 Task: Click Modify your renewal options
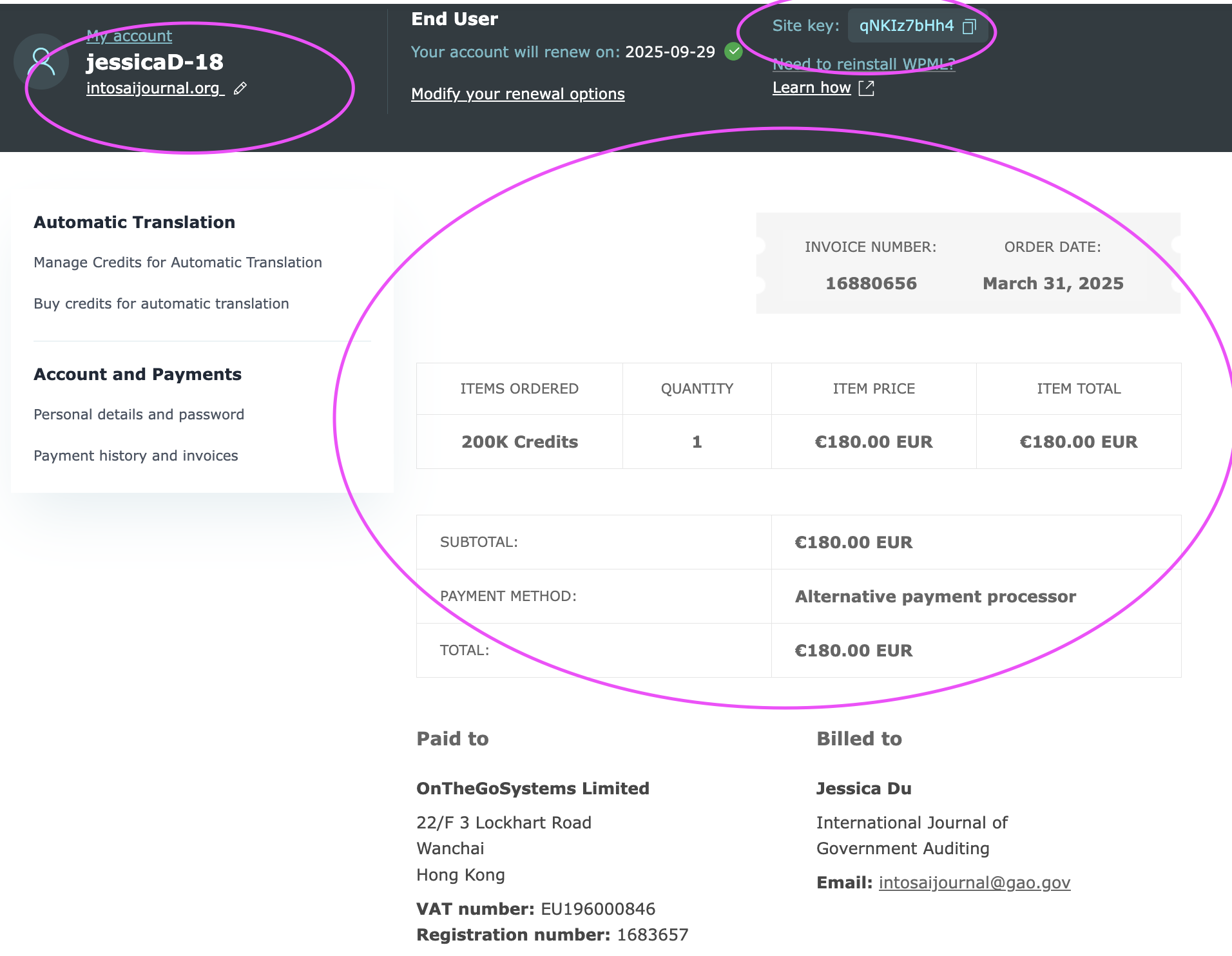(x=517, y=94)
